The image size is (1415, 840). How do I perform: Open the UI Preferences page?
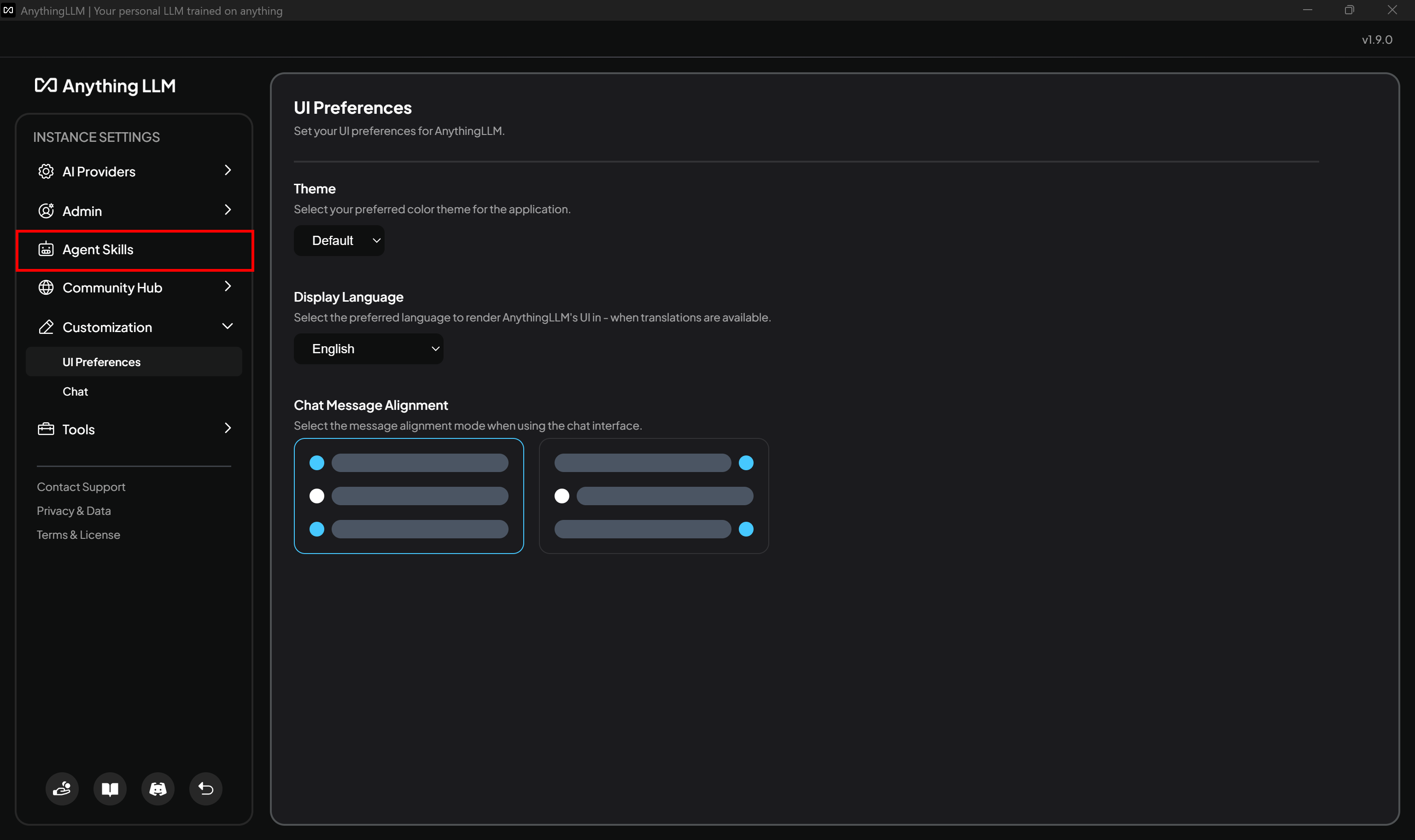tap(101, 362)
